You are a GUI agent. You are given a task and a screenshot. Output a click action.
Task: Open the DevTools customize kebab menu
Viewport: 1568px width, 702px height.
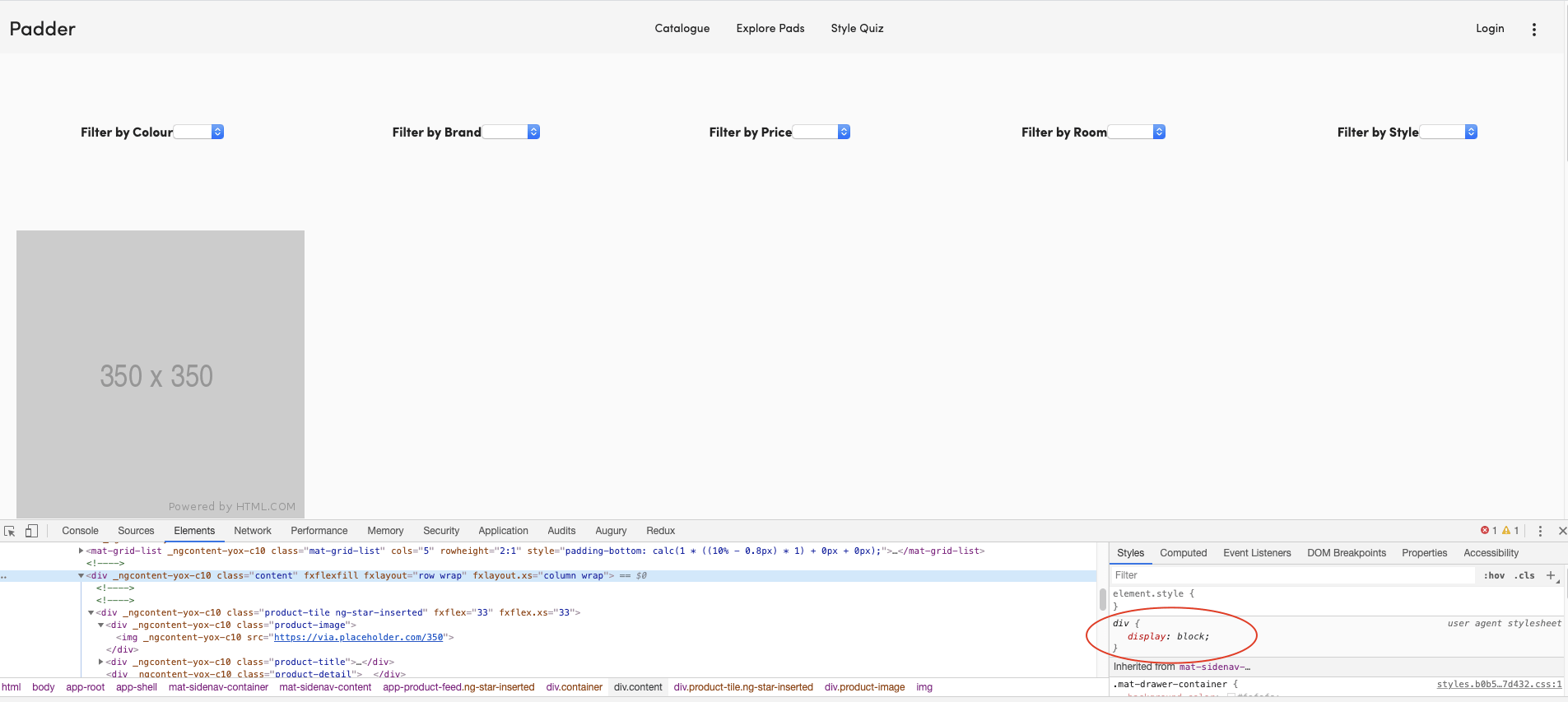(1540, 531)
